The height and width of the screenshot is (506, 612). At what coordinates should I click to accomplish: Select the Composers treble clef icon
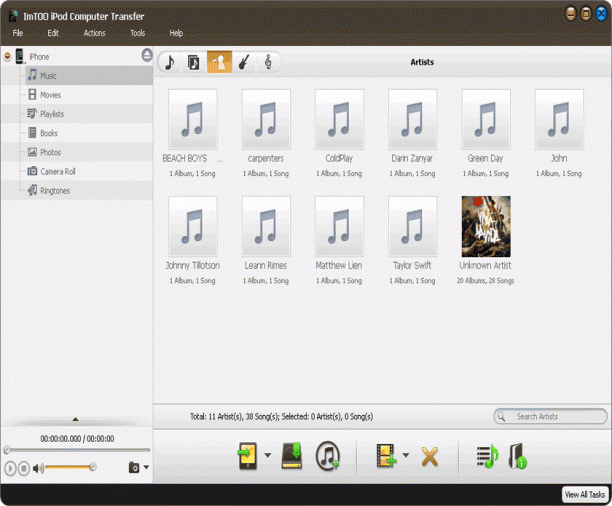268,62
